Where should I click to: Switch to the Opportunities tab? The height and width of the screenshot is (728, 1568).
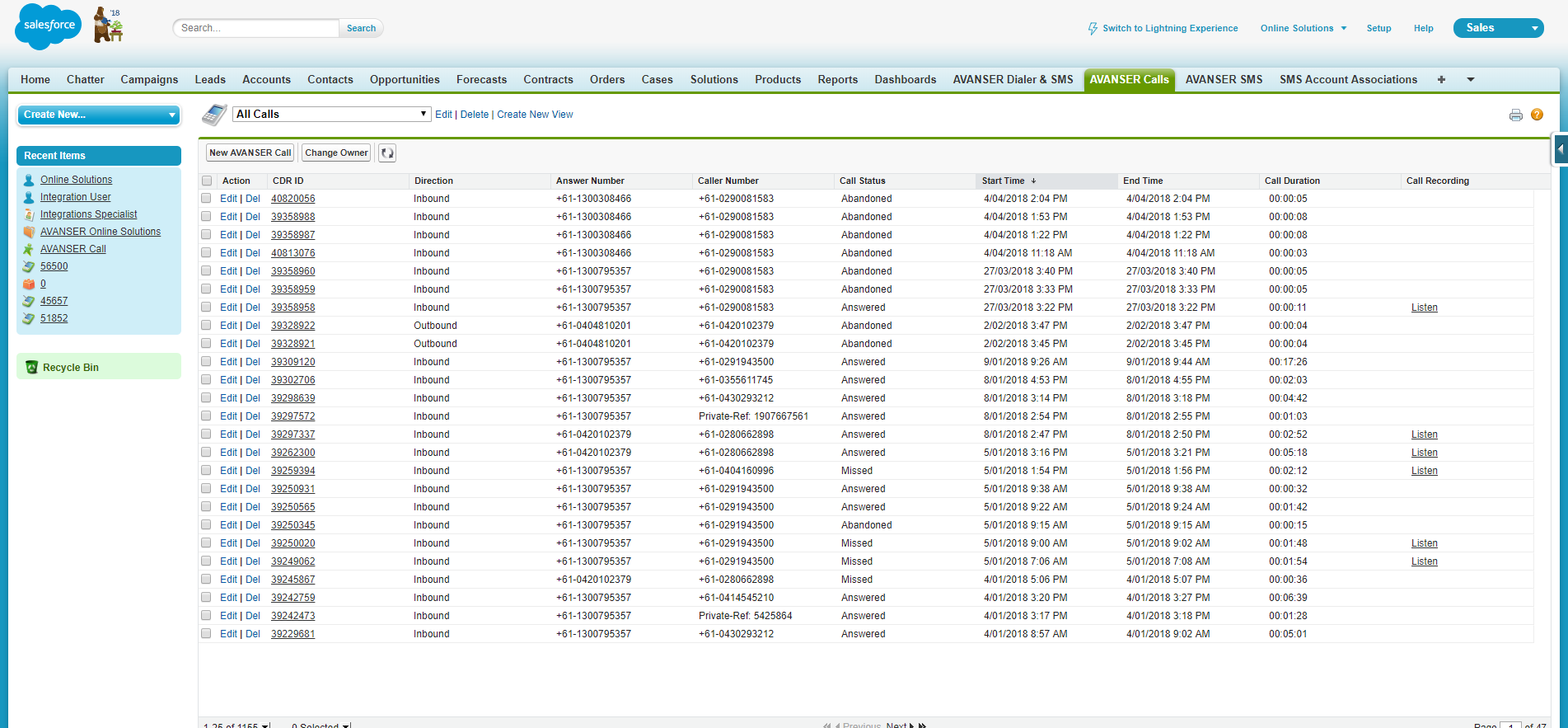coord(405,79)
